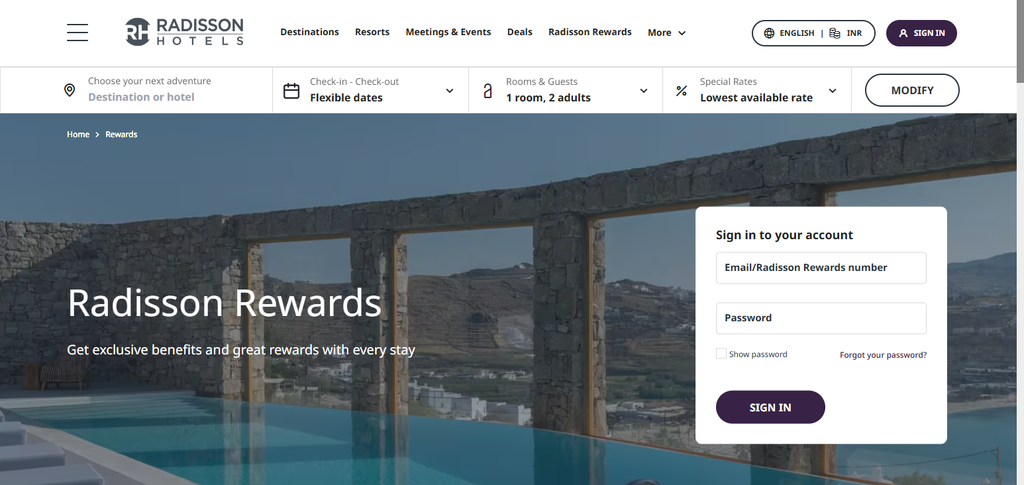Expand the Rooms & Guests chevron
The image size is (1024, 485).
pyautogui.click(x=643, y=91)
